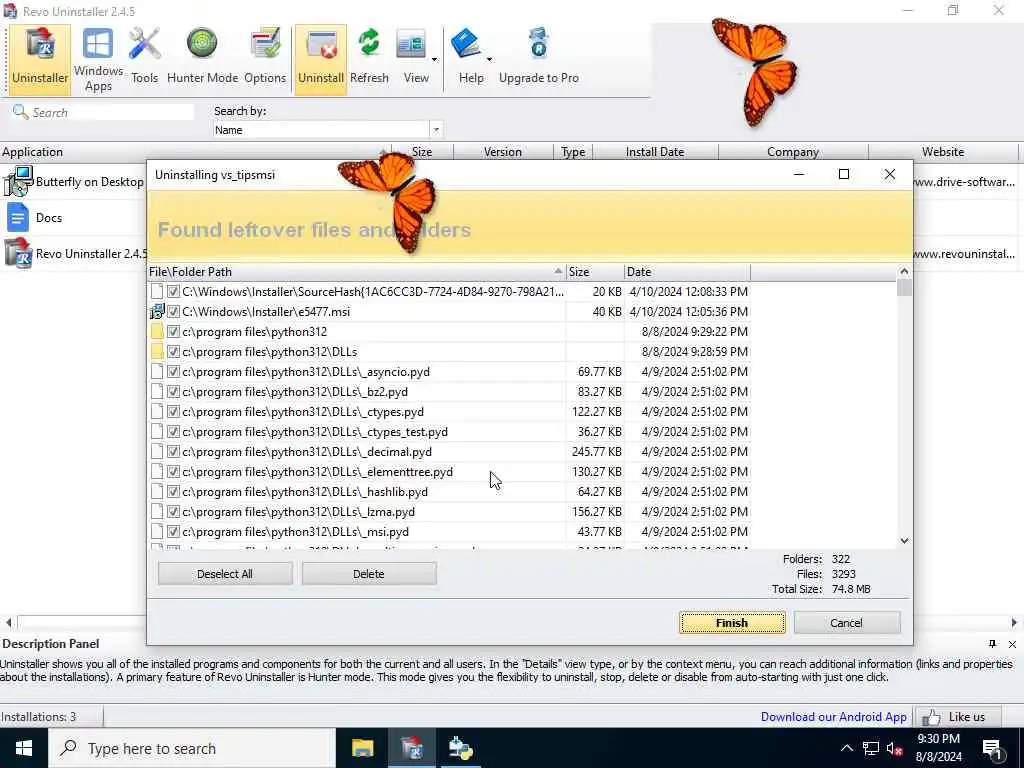Pin the Description Panel

coord(992,644)
